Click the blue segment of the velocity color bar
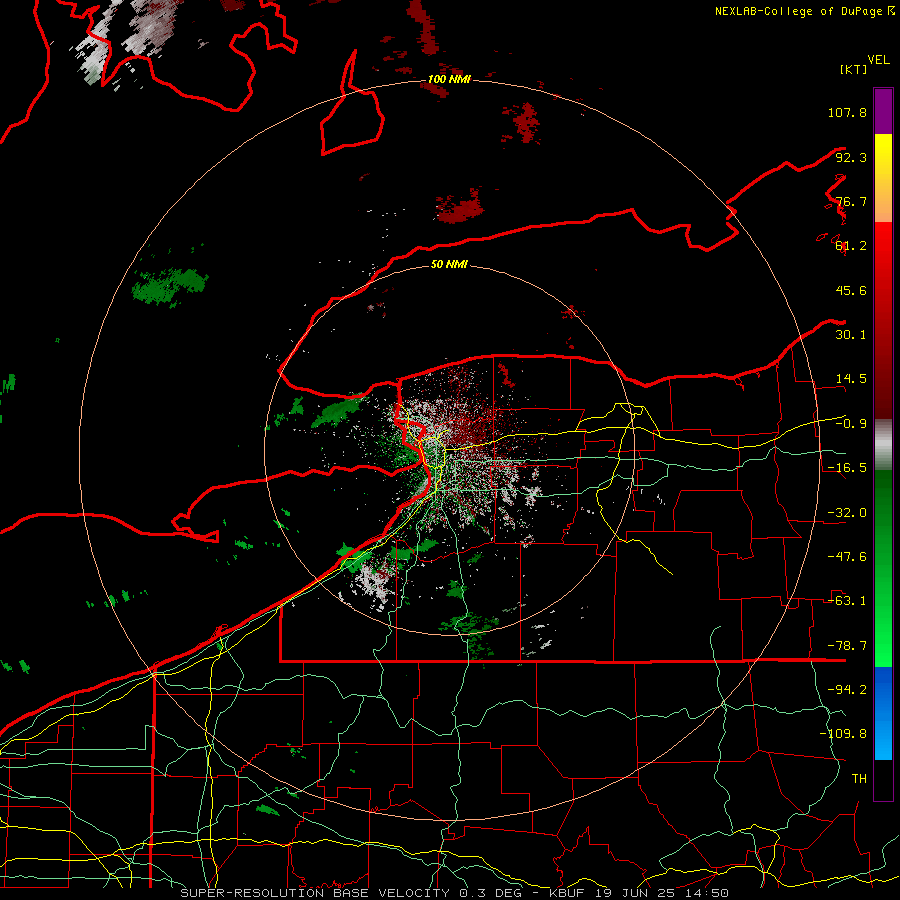The image size is (900, 900). pos(883,713)
